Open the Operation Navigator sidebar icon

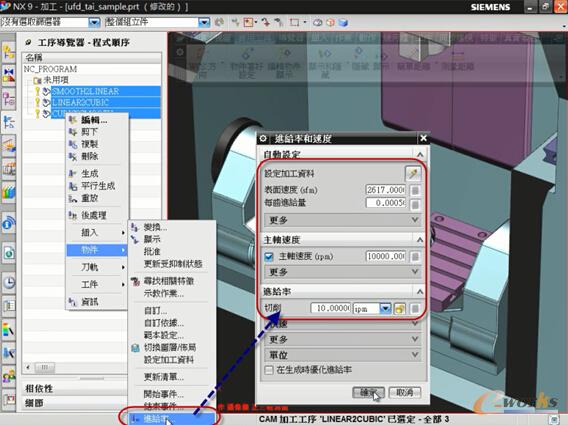(9, 122)
